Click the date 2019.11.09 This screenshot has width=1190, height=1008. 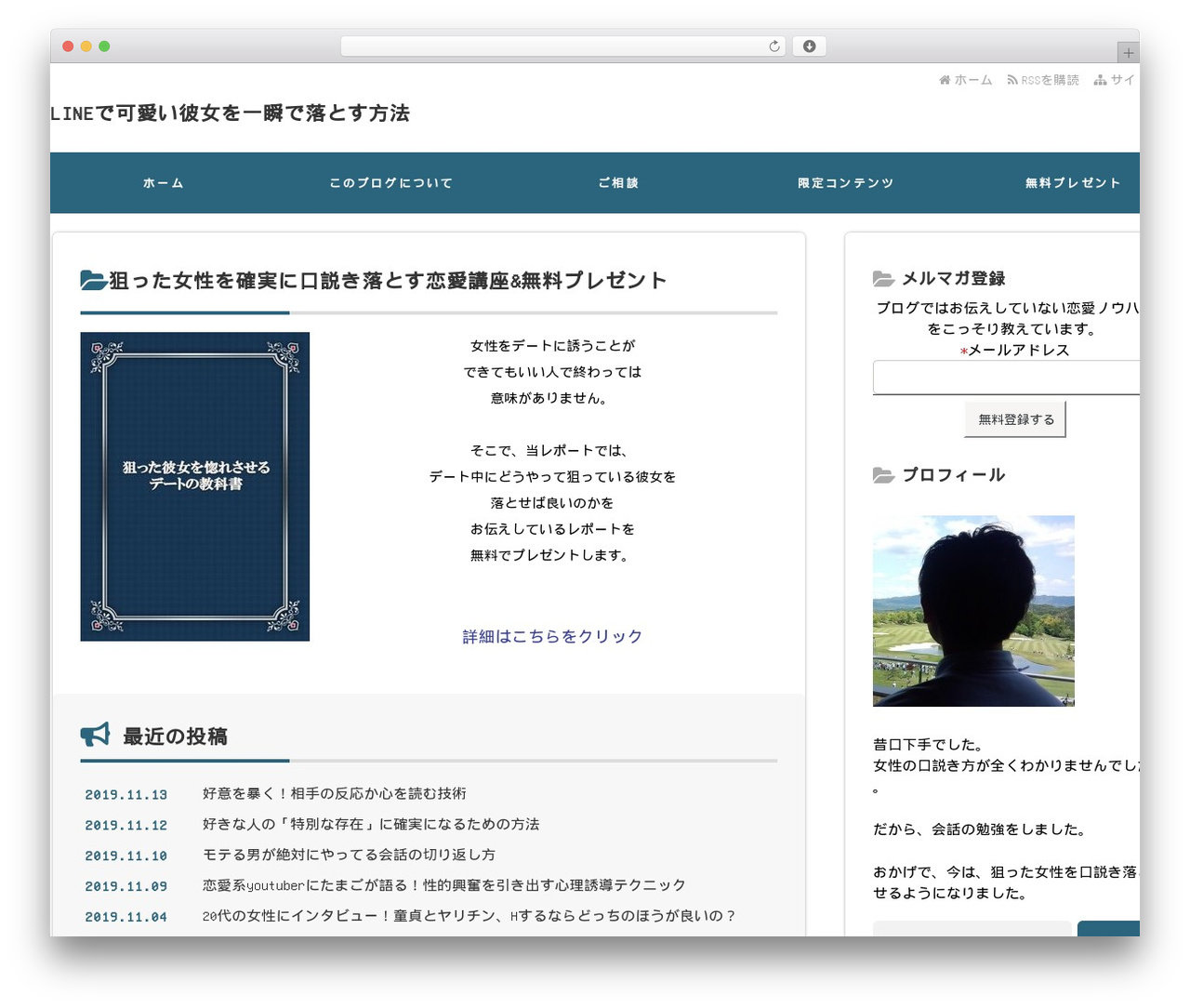click(126, 887)
